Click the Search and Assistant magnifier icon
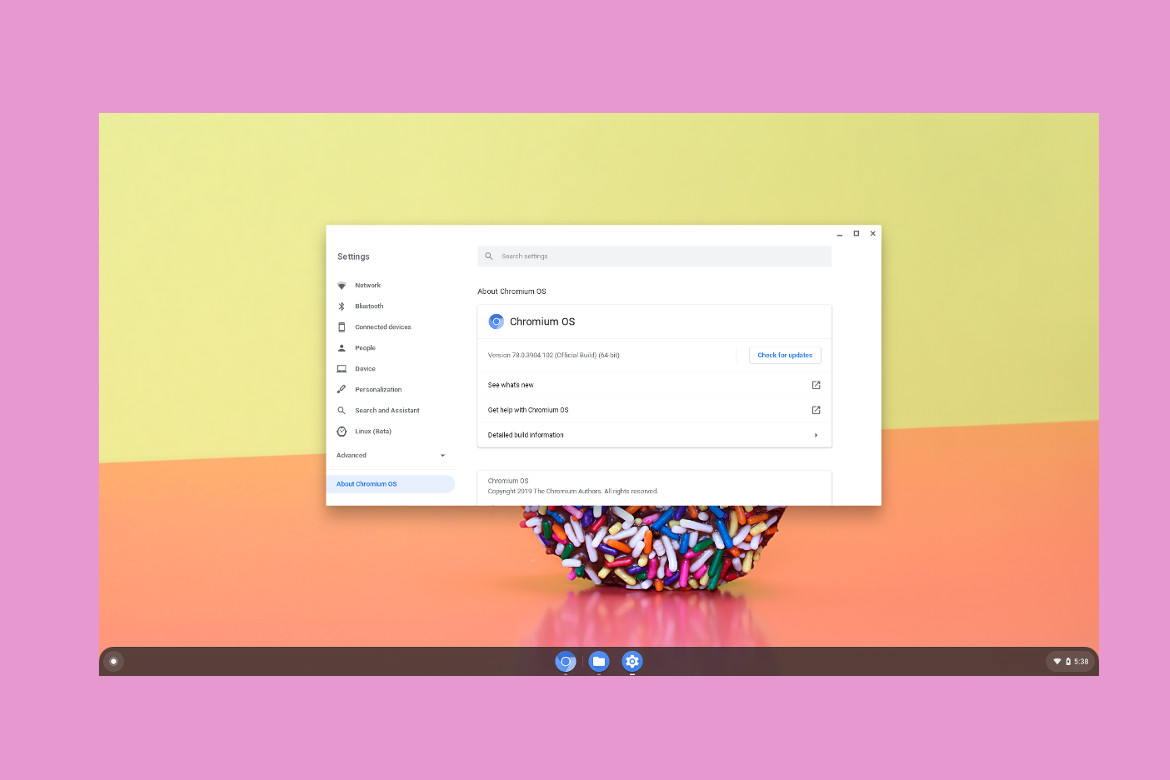The width and height of the screenshot is (1170, 780). 342,411
